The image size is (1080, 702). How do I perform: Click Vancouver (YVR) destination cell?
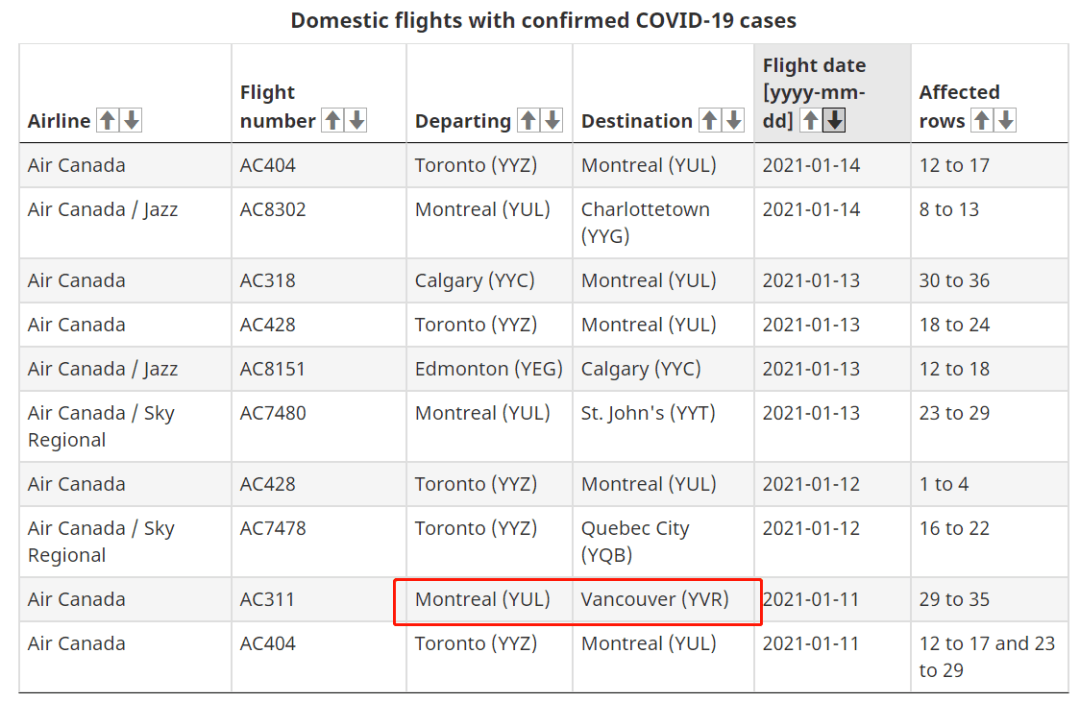coord(663,599)
